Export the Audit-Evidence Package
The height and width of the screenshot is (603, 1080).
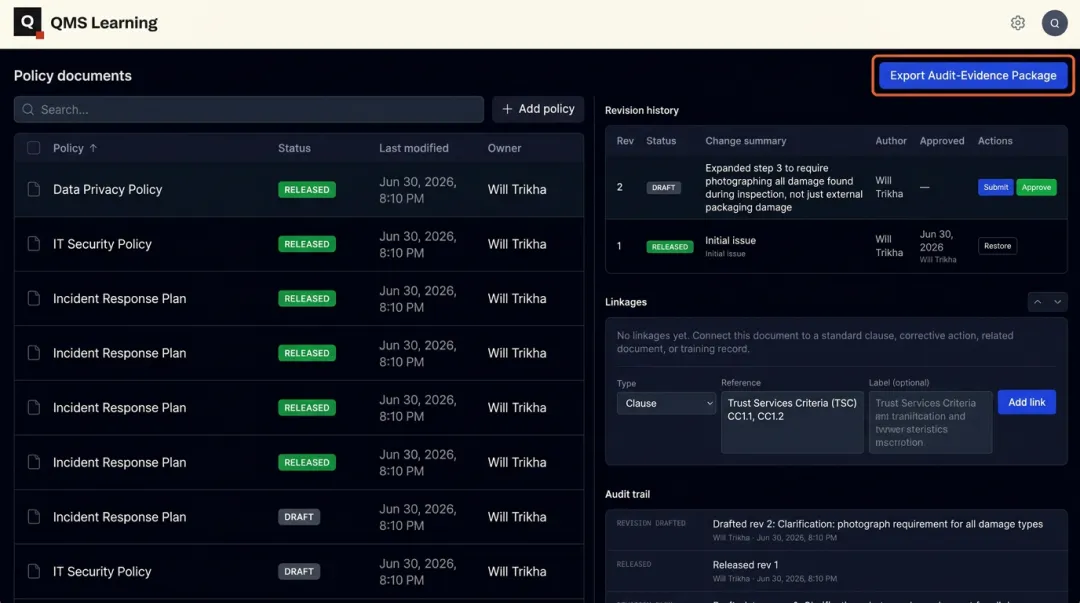[973, 76]
